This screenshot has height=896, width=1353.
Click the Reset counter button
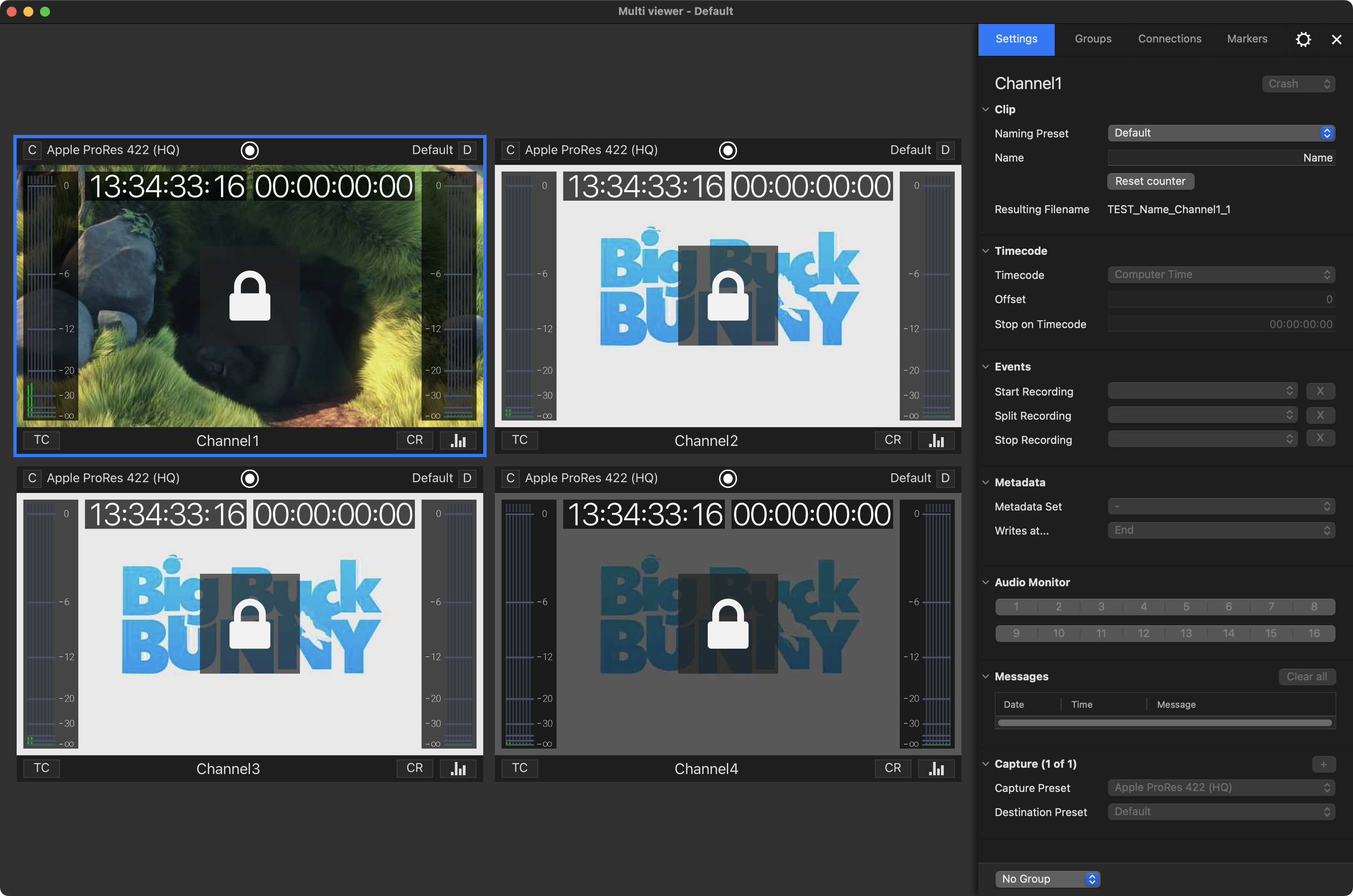1150,181
